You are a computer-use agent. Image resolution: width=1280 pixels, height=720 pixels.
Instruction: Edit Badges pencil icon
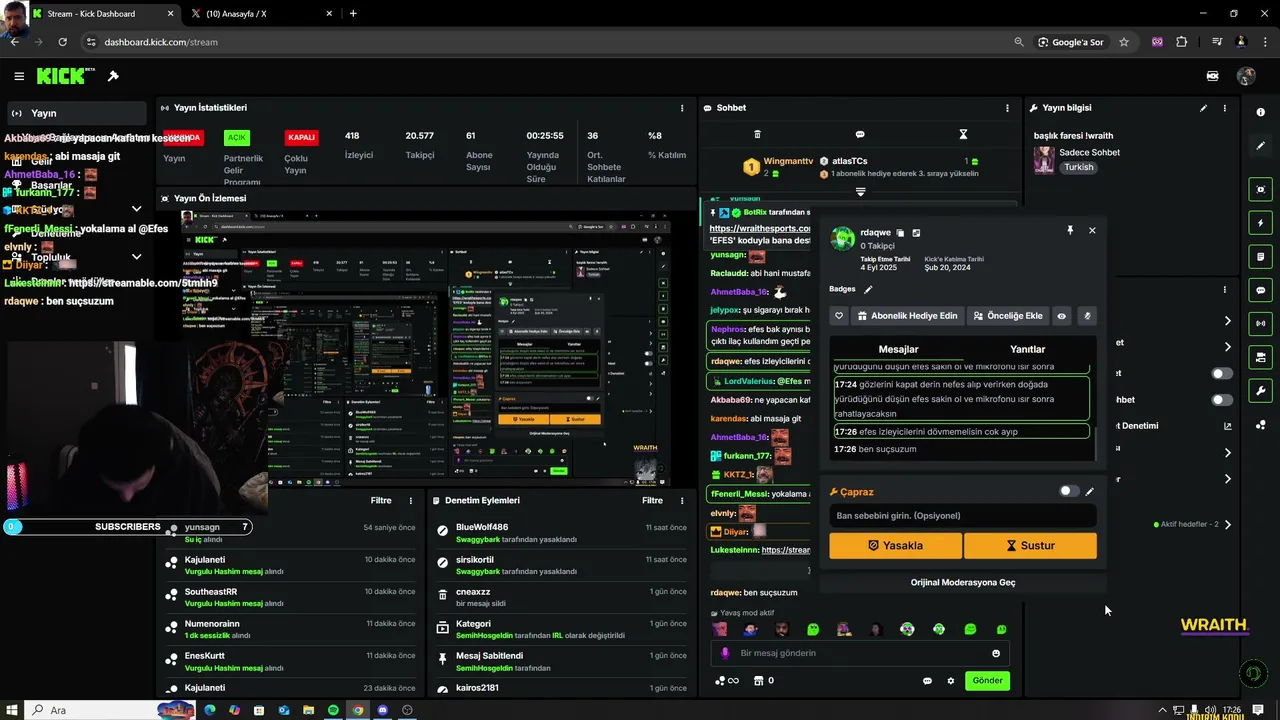point(868,289)
